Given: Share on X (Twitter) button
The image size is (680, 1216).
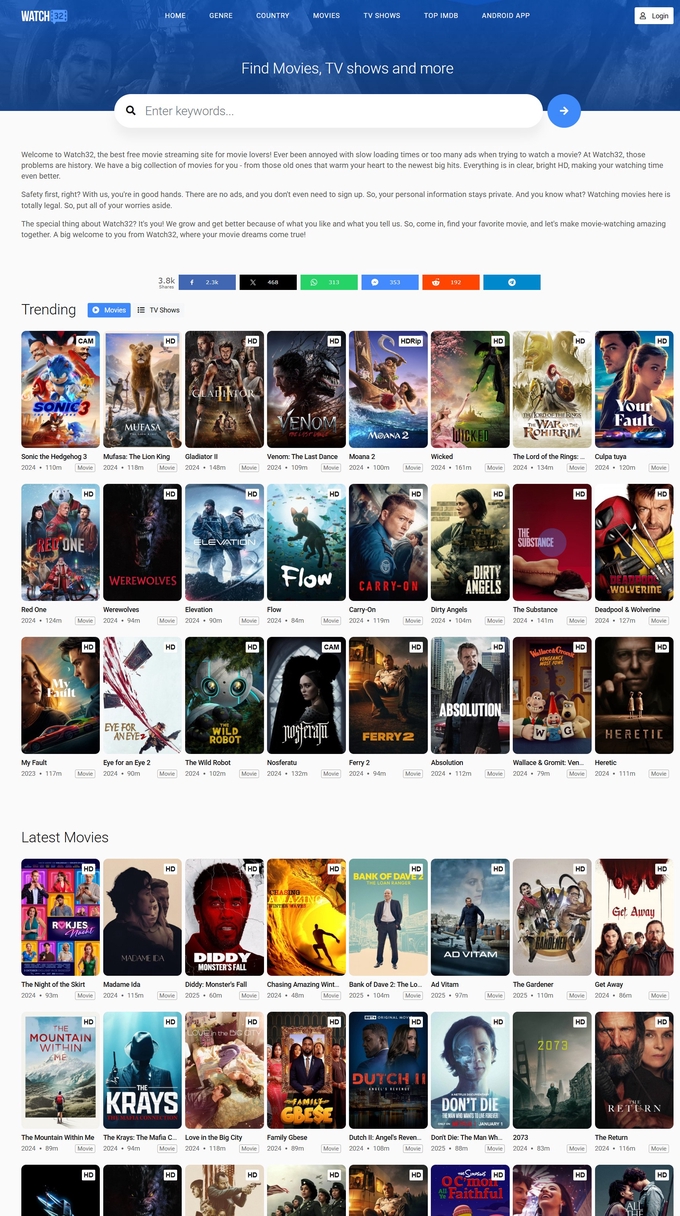Looking at the screenshot, I should [268, 282].
